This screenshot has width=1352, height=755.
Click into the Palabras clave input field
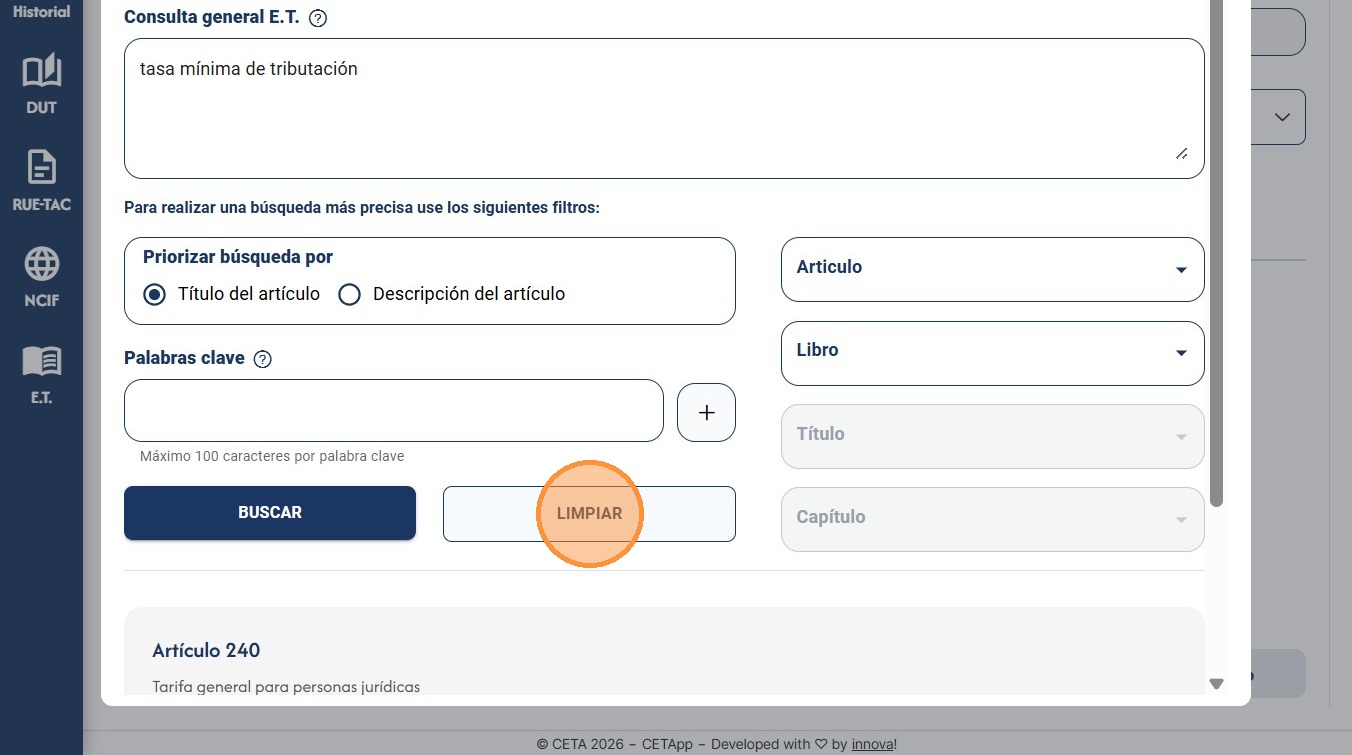[x=394, y=410]
